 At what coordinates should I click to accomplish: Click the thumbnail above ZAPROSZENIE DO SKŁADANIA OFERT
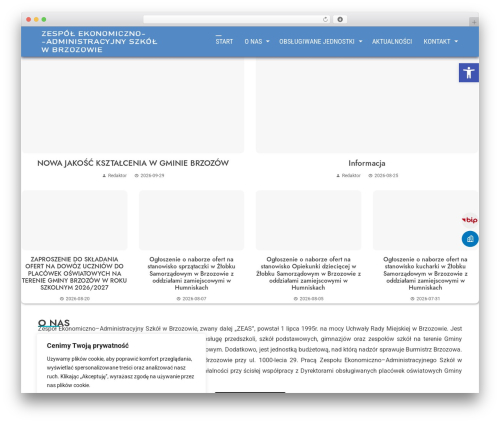[75, 220]
